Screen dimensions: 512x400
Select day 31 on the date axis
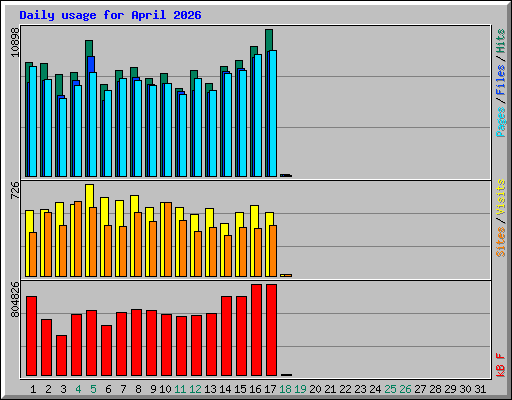480,389
